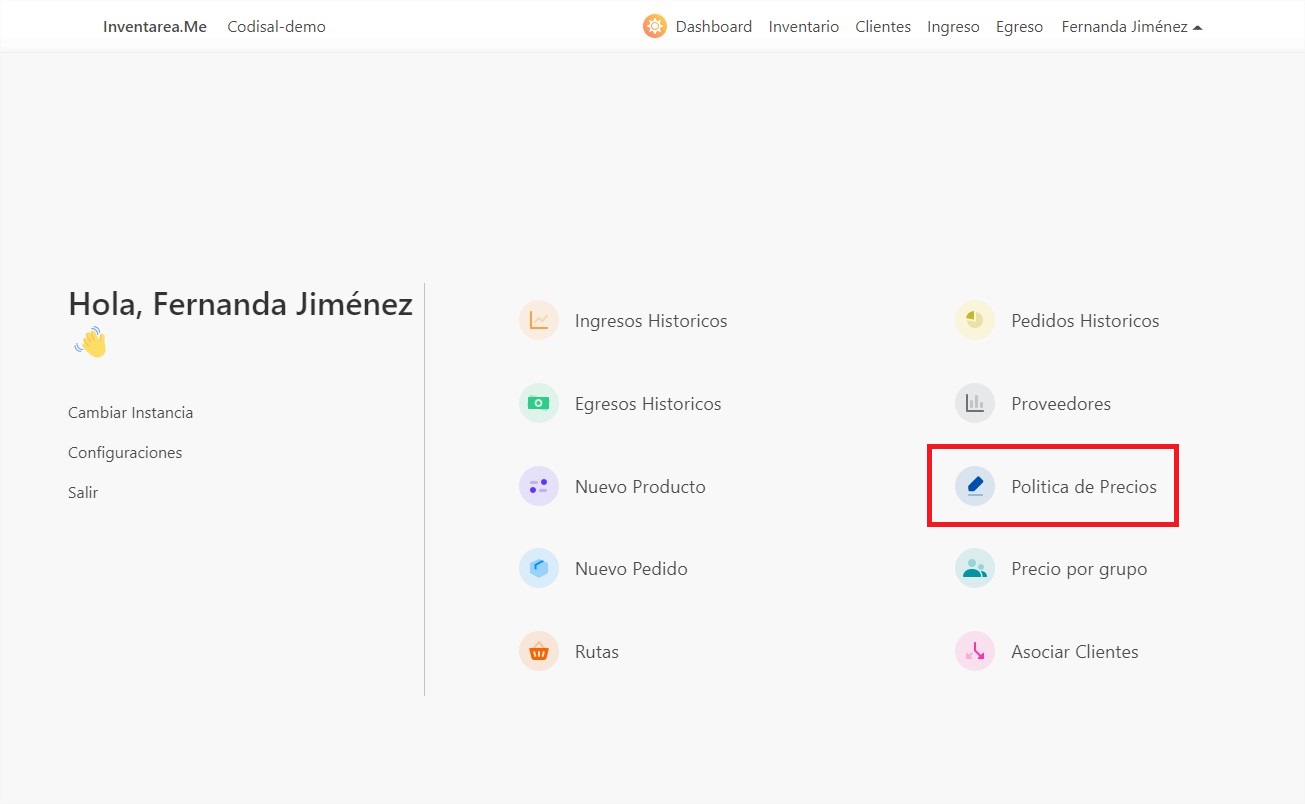The height and width of the screenshot is (804, 1305).
Task: Click Salir to log out
Action: [x=83, y=492]
